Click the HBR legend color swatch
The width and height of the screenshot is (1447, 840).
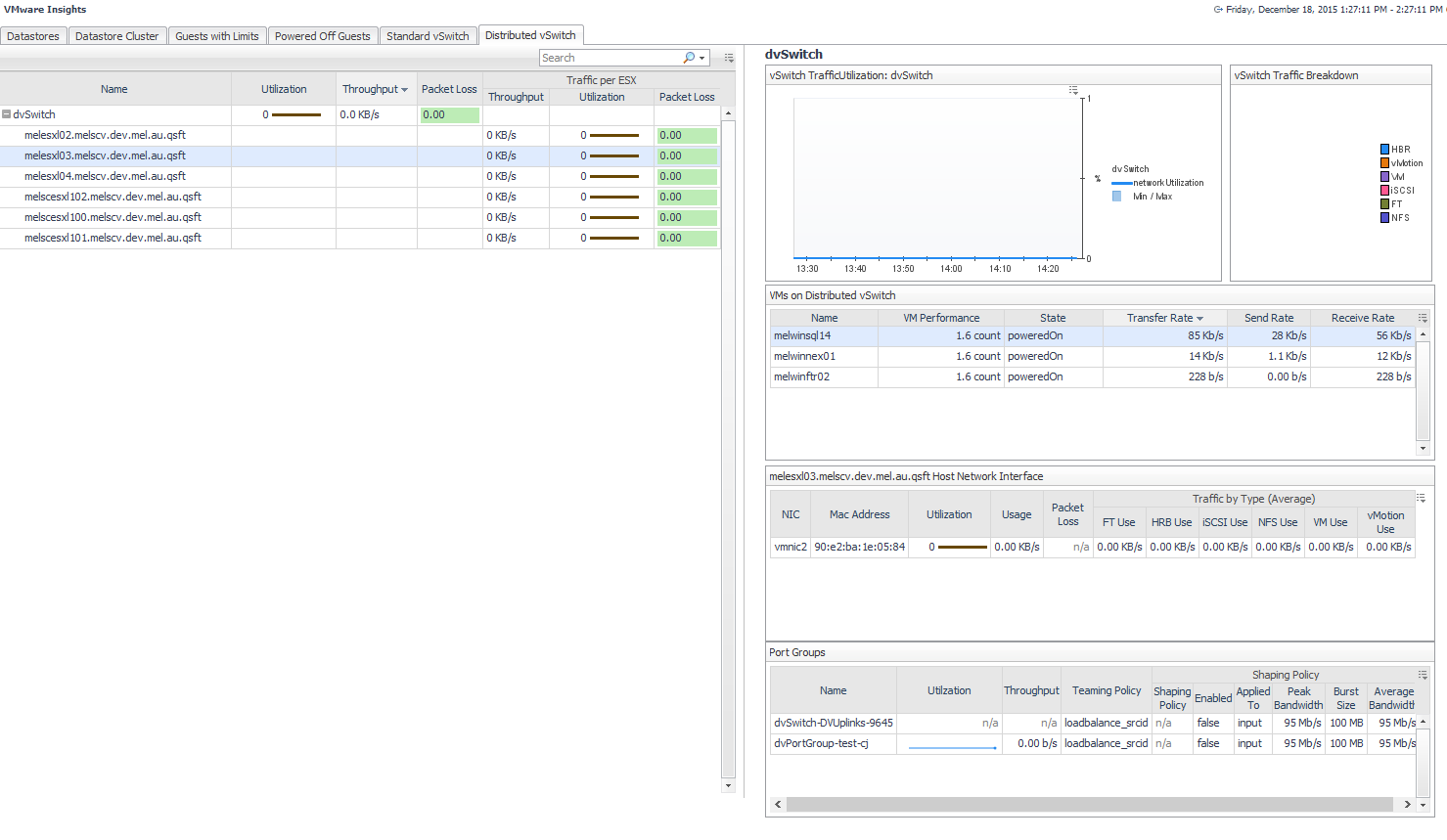pyautogui.click(x=1385, y=150)
